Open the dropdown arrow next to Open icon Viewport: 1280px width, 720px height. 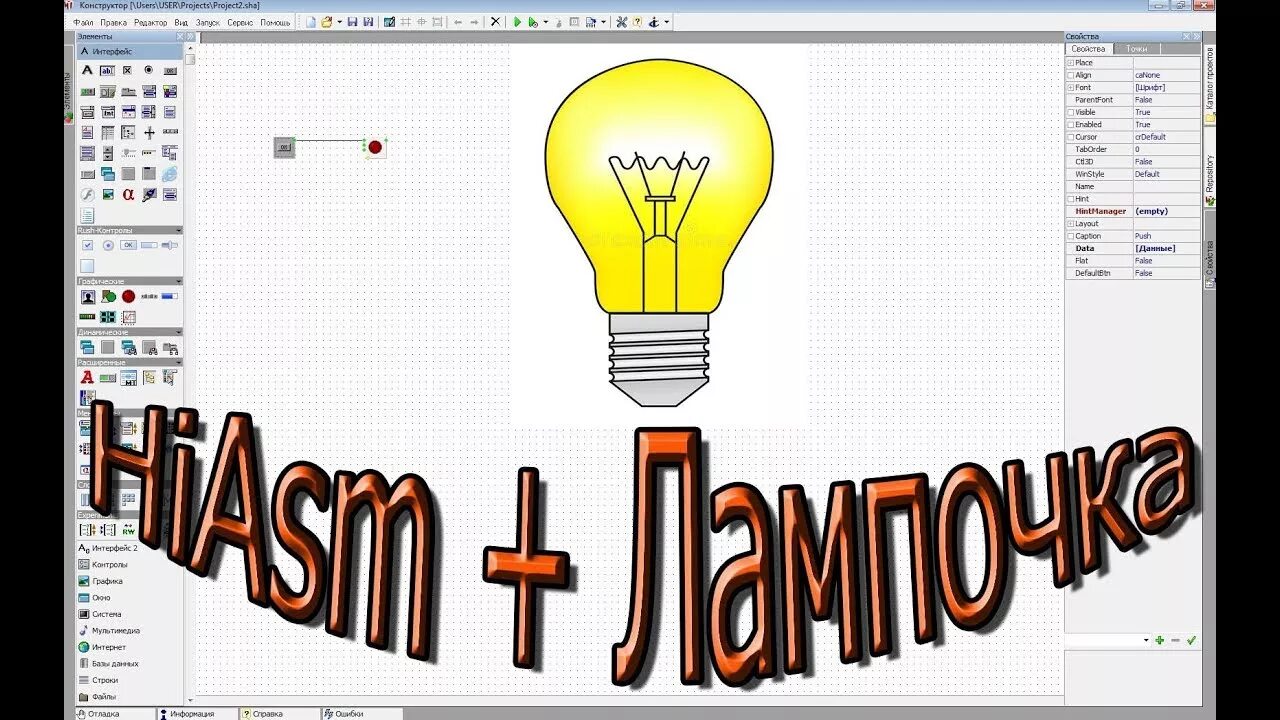(x=339, y=22)
